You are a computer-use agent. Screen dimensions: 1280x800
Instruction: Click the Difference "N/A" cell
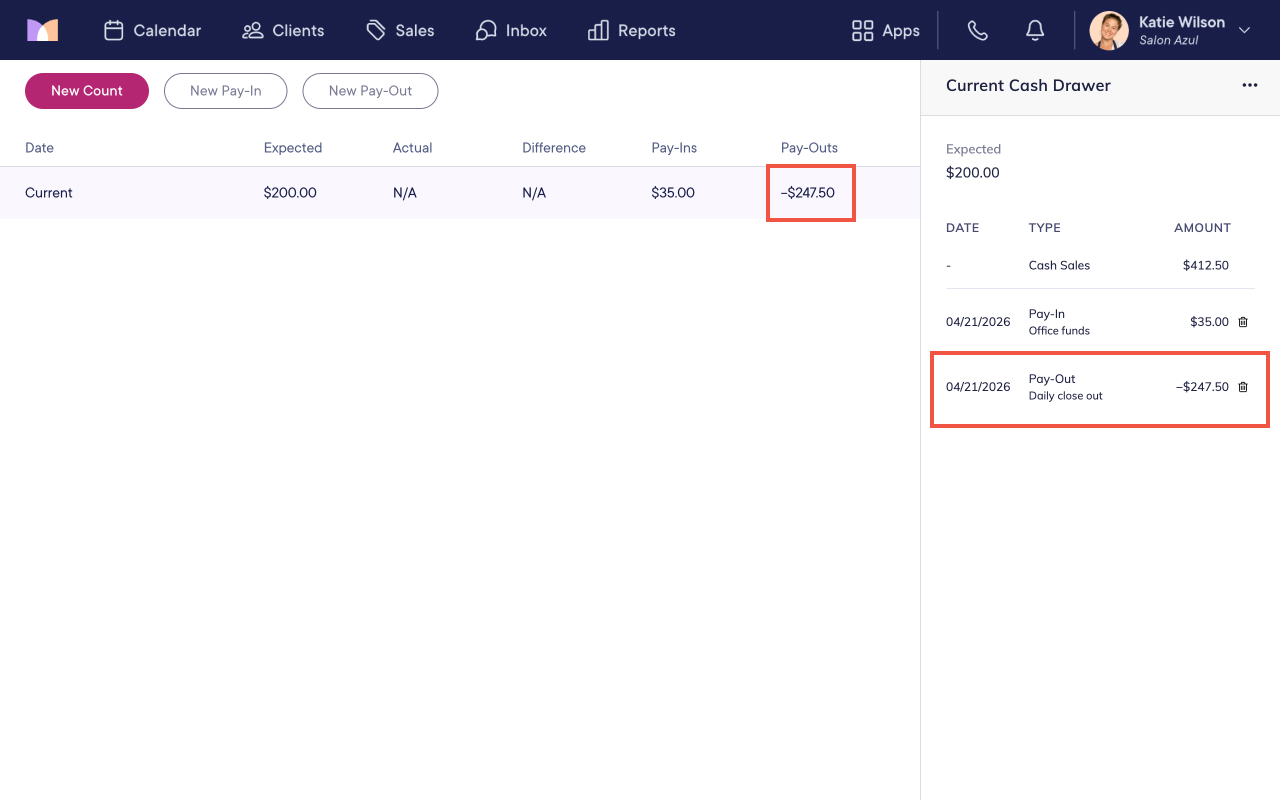click(534, 192)
